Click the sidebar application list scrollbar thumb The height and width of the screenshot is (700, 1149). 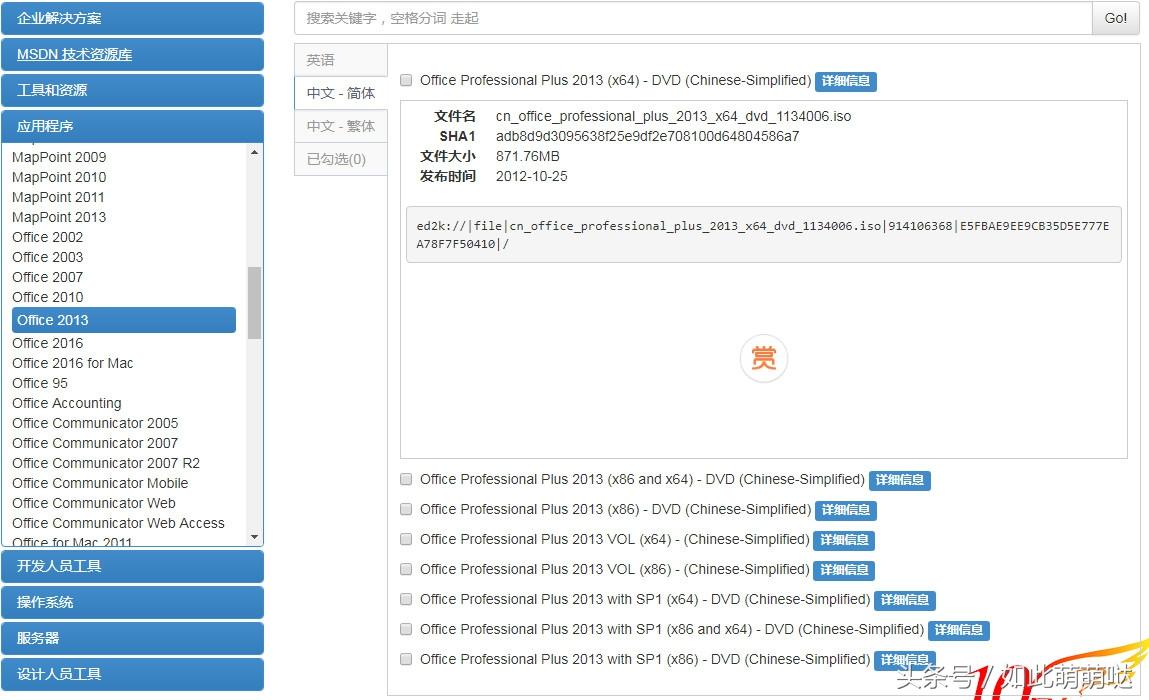[x=254, y=303]
